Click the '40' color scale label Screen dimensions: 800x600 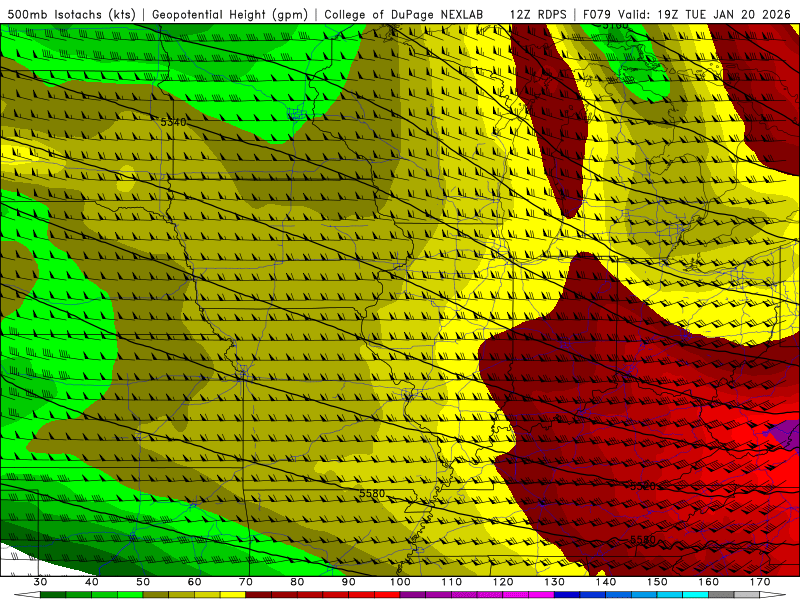point(92,582)
